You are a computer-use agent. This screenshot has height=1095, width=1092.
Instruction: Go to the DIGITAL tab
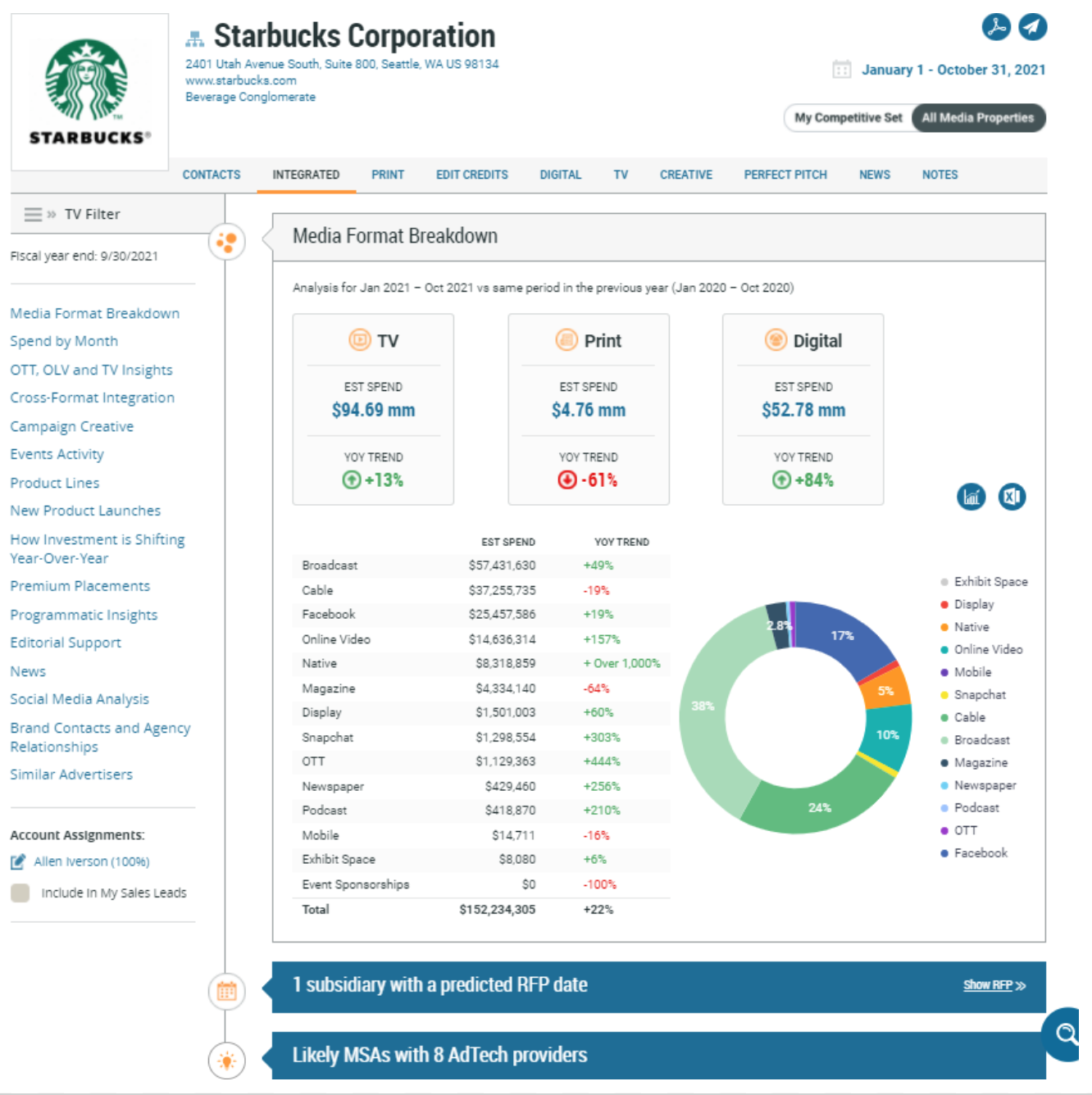561,175
